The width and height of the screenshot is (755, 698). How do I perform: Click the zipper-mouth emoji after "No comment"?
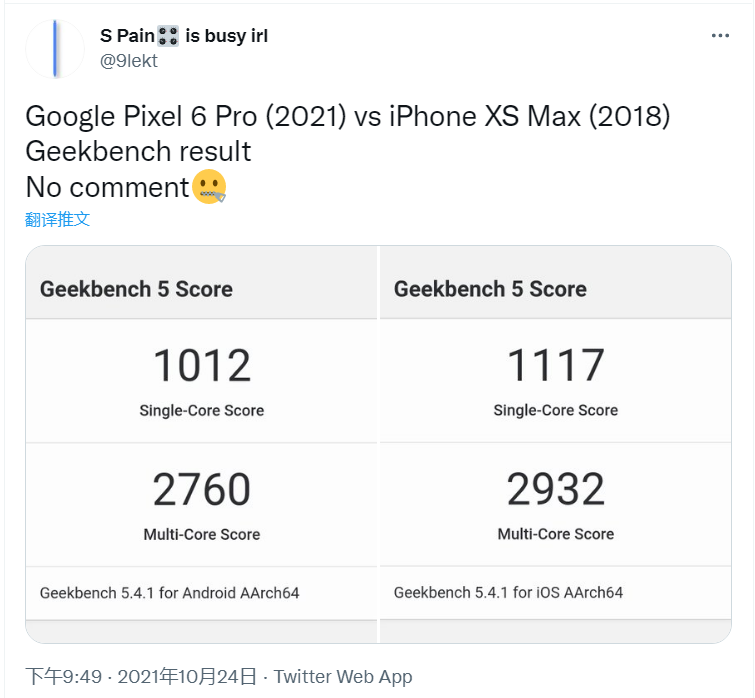209,187
